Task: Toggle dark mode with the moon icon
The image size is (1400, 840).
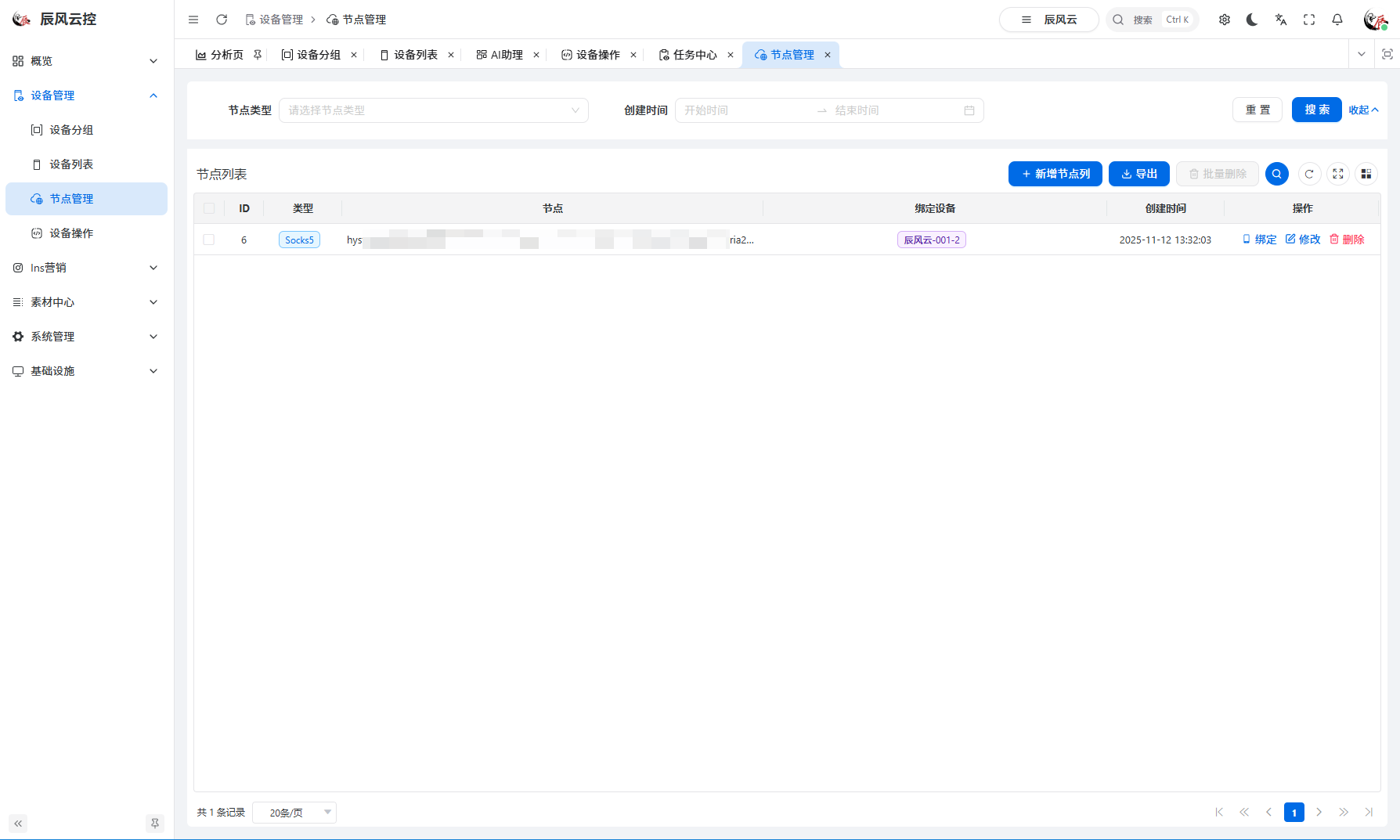Action: [x=1252, y=20]
